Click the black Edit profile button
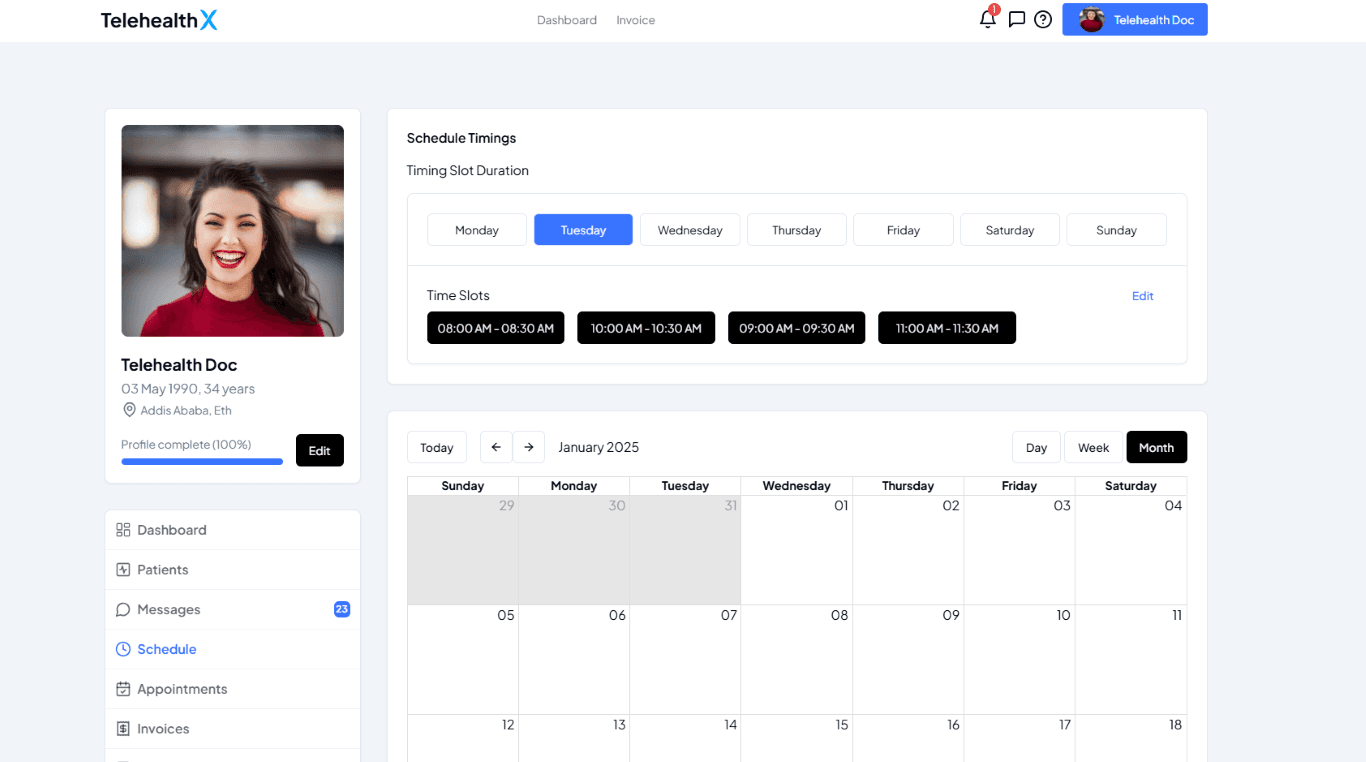 click(x=319, y=450)
